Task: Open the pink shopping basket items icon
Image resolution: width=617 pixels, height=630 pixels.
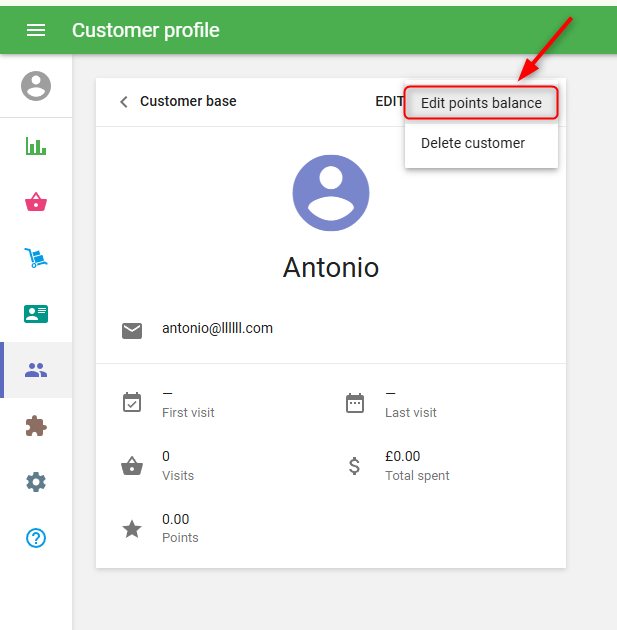Action: tap(36, 202)
